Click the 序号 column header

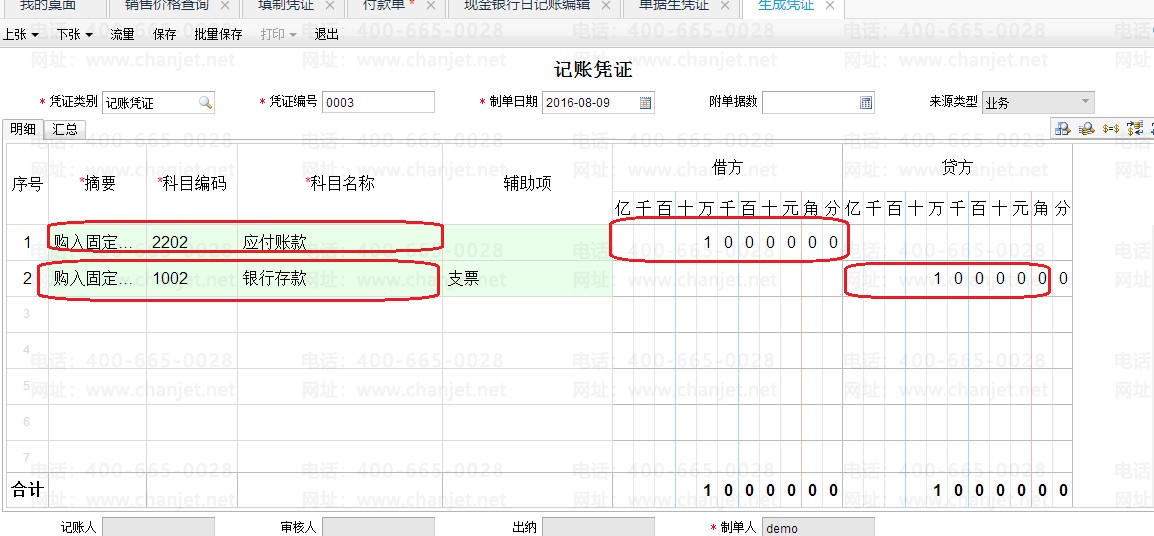[27, 184]
